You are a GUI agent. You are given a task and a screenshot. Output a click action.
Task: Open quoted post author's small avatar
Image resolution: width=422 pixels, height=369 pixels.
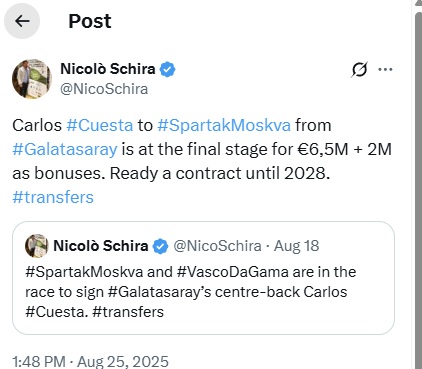37,246
